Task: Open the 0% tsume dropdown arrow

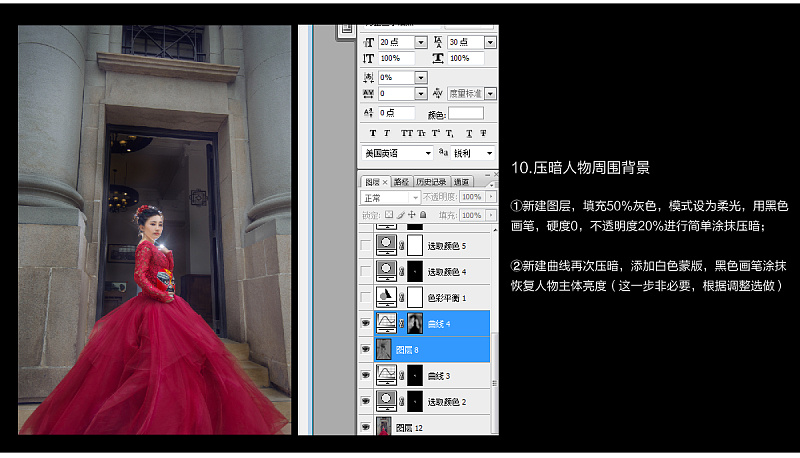Action: (421, 78)
